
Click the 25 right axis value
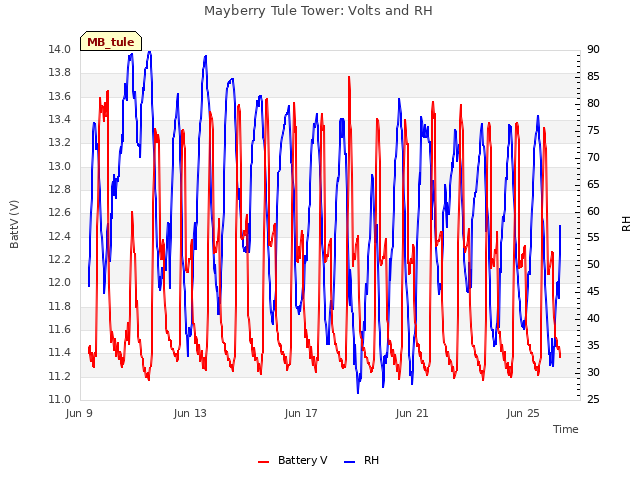coord(593,399)
